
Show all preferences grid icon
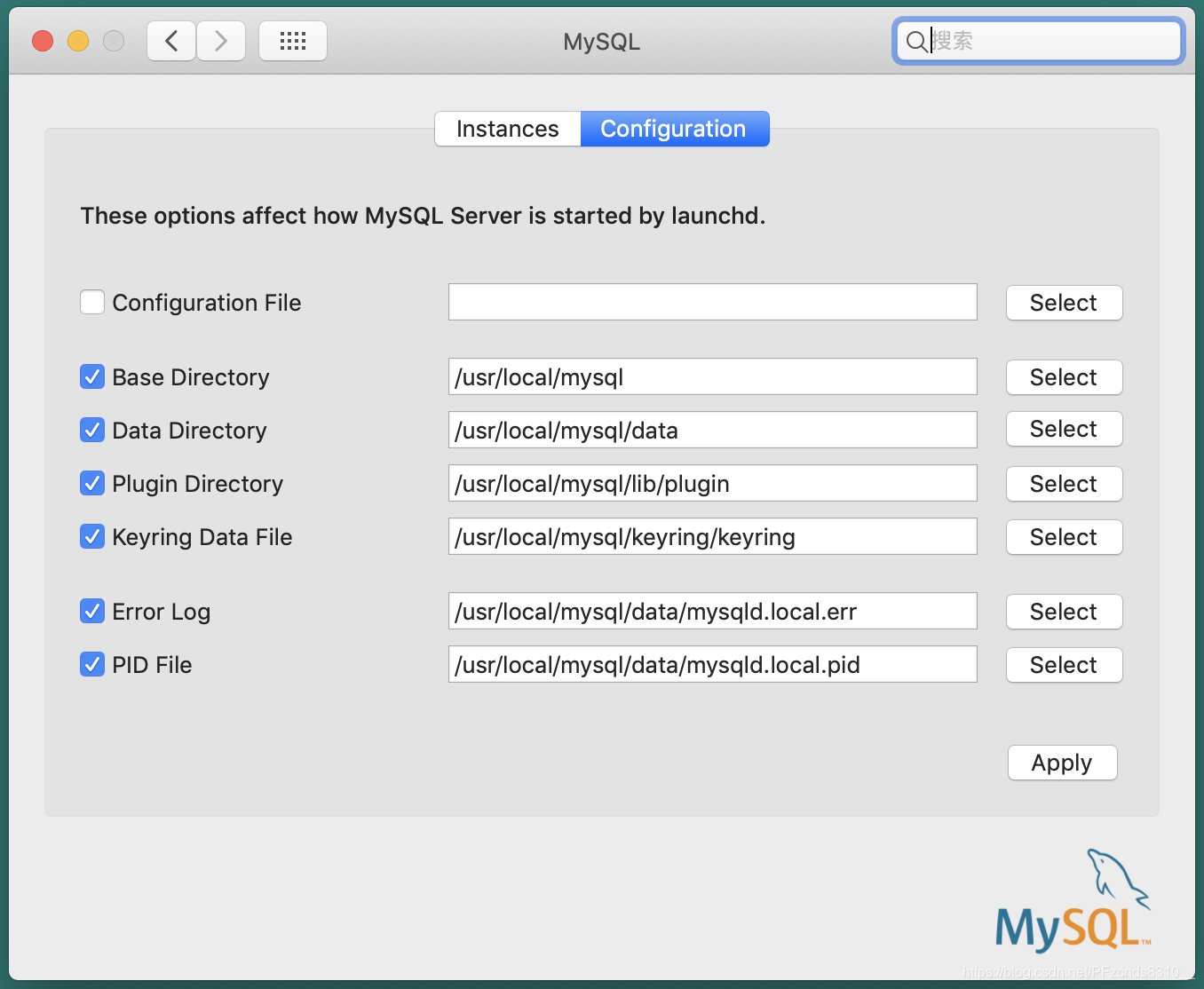[293, 41]
